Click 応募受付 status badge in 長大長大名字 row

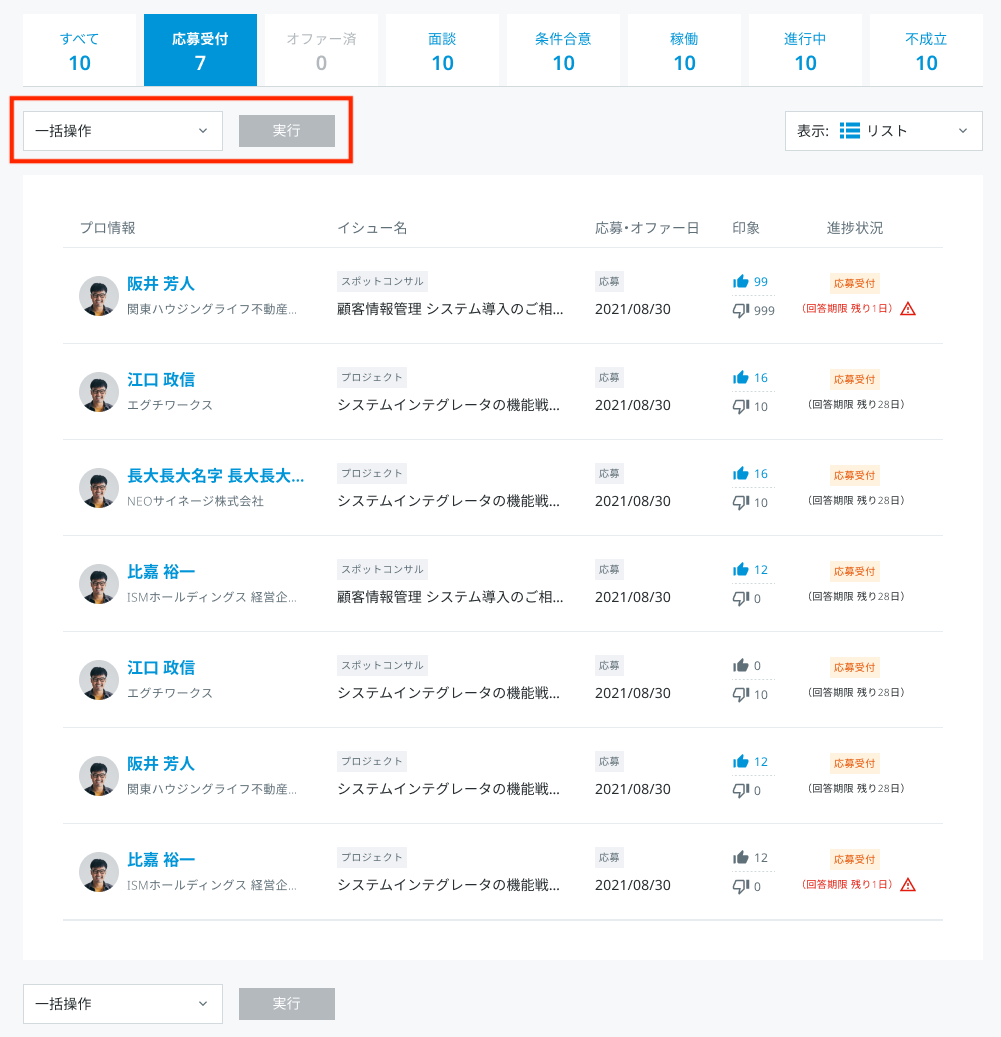(x=854, y=475)
